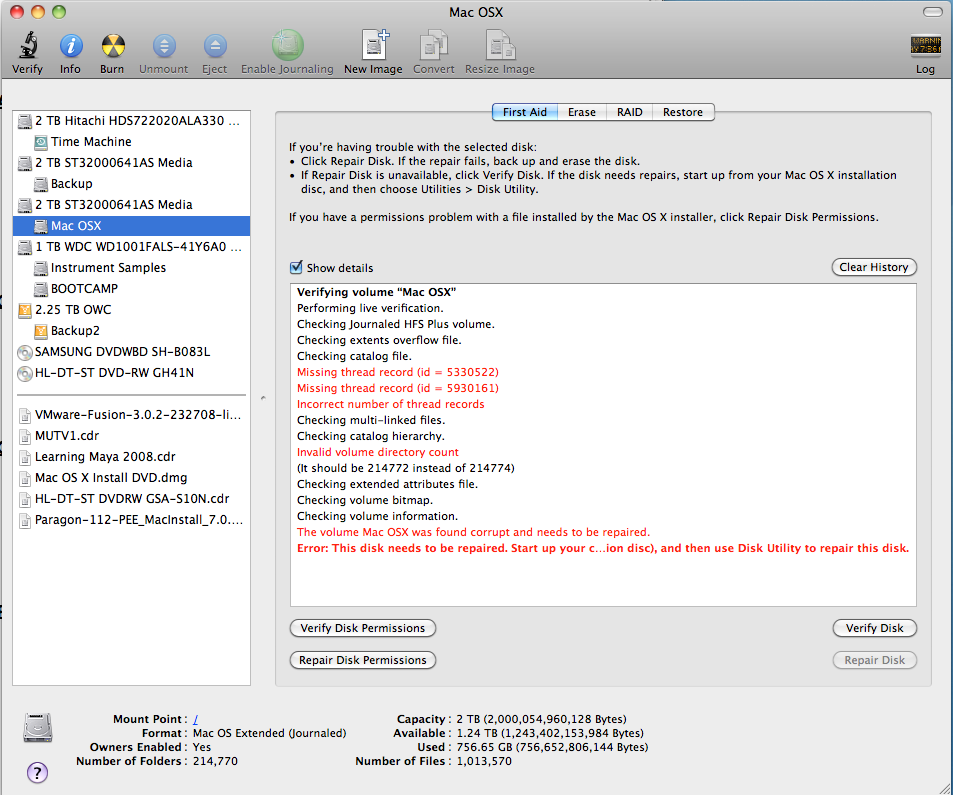
Task: Select the Learning Maya 2008.cdr image
Action: click(131, 457)
